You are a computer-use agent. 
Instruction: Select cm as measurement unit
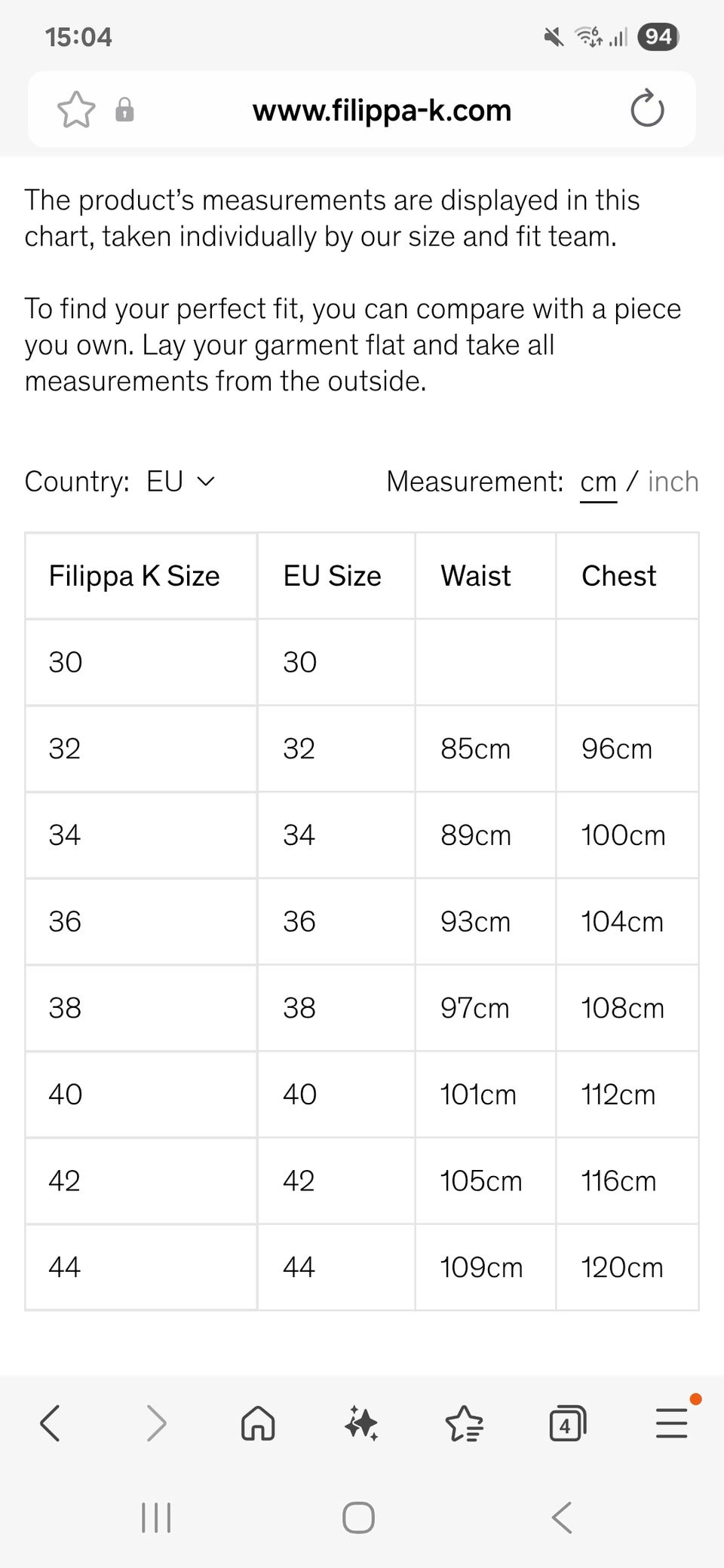(598, 482)
